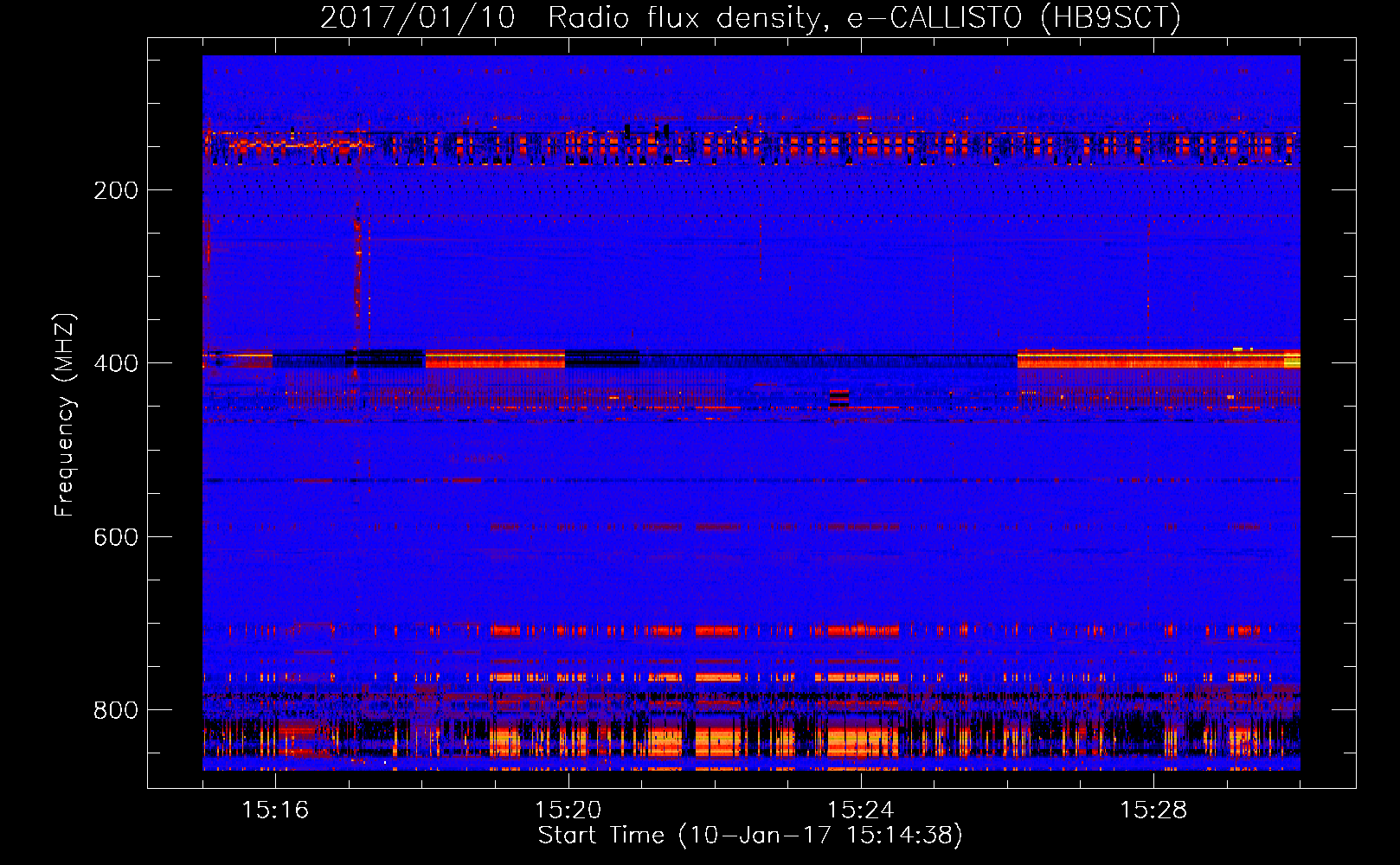Click the plot title '2017/01/10 Radio flux density, e-CALLISTO (HB9SCT)'
Image resolution: width=1400 pixels, height=865 pixels.
(x=750, y=18)
